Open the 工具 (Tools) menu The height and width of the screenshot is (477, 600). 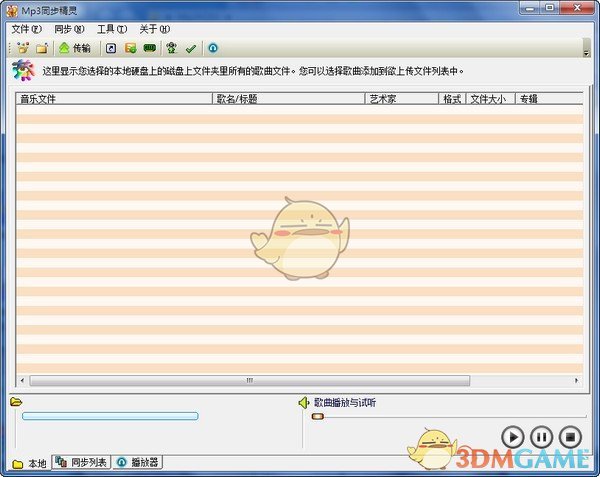pos(111,29)
